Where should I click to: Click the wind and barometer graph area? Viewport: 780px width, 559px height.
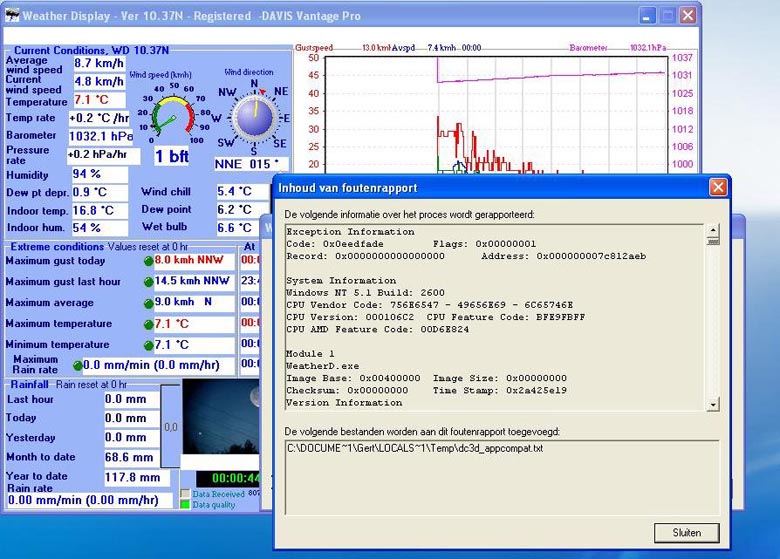pos(496,115)
